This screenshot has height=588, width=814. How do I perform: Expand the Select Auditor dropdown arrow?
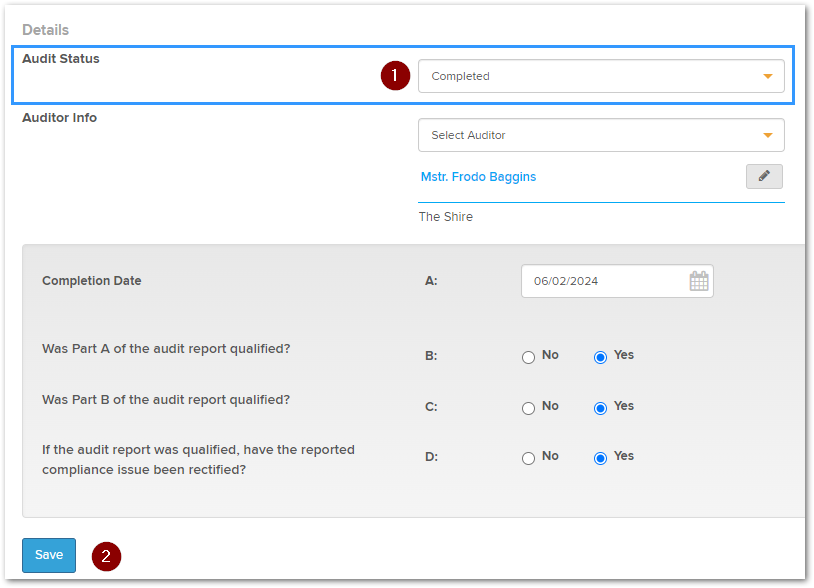[x=767, y=135]
